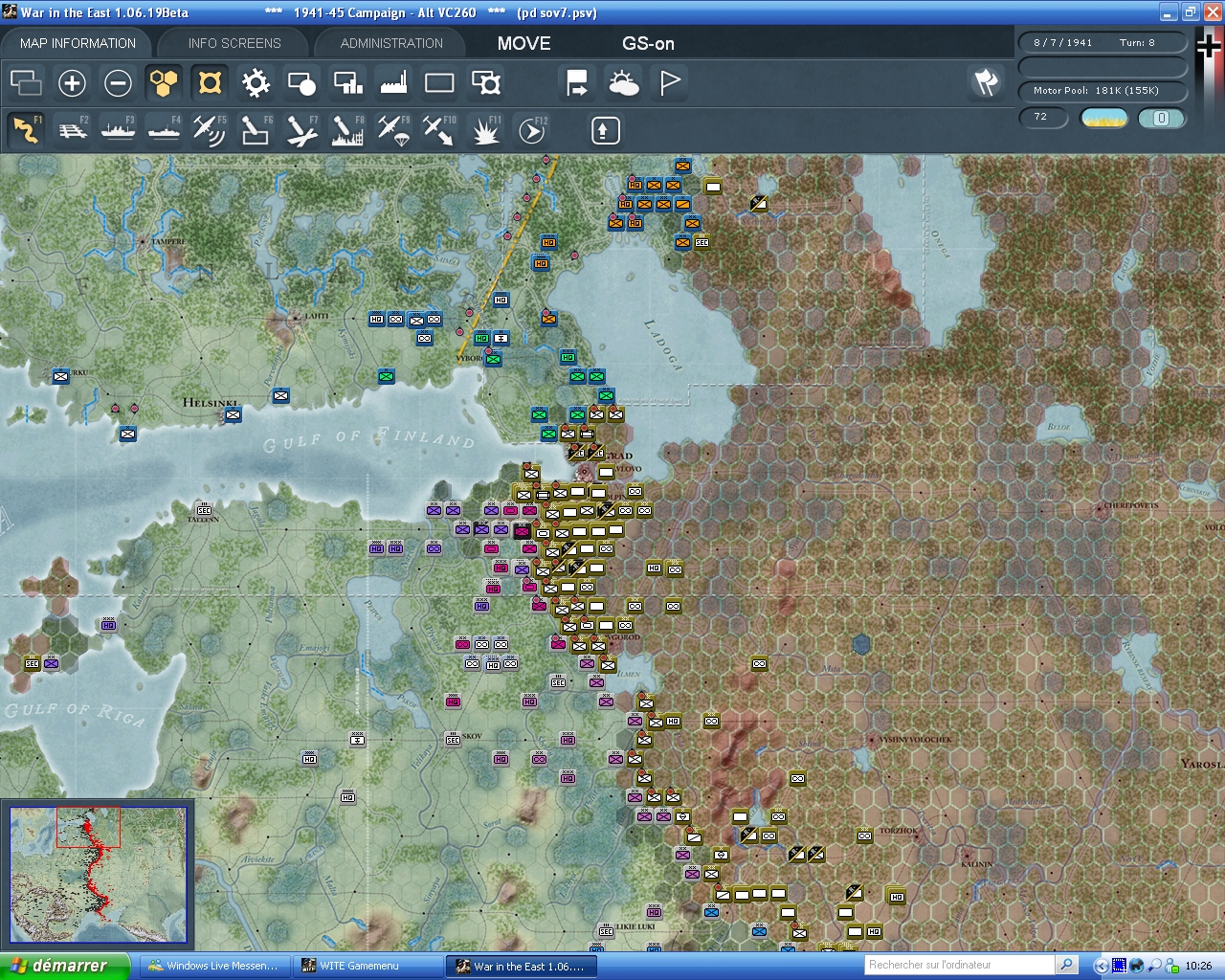Select F9 air transport mode
The image size is (1225, 980).
pyautogui.click(x=393, y=130)
